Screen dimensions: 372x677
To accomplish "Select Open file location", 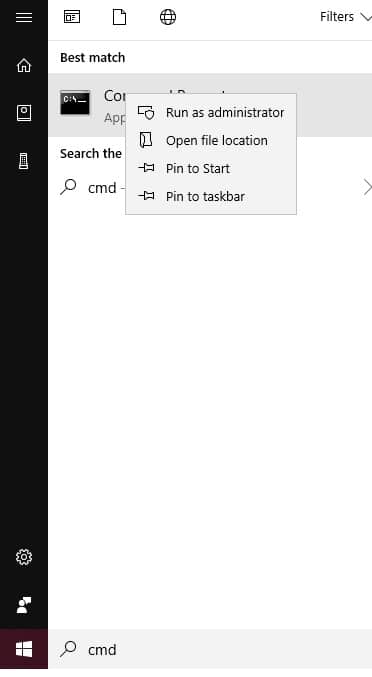I will (211, 140).
